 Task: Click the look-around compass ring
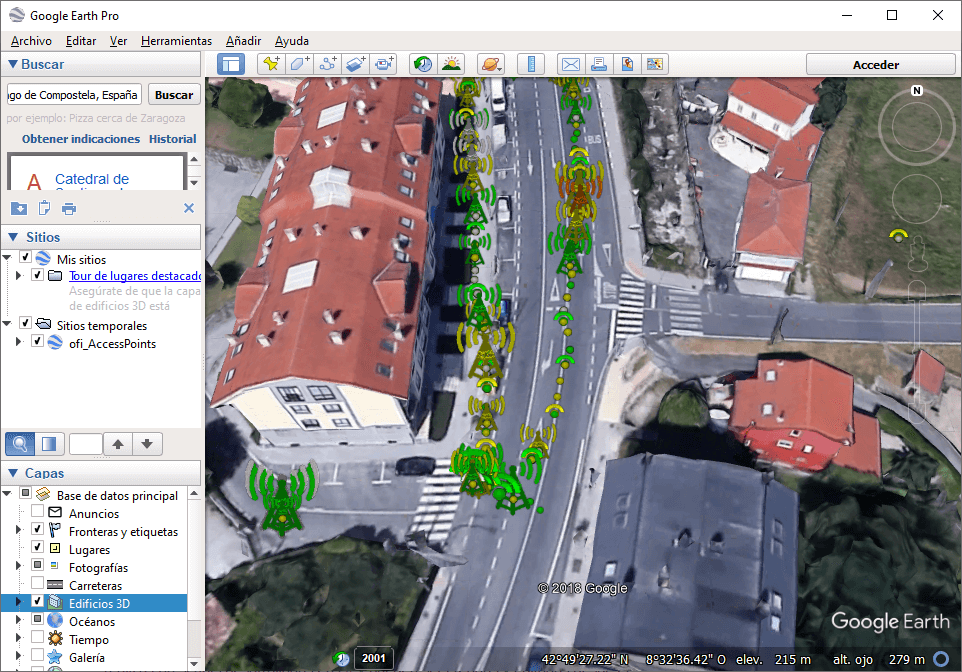pos(917,127)
